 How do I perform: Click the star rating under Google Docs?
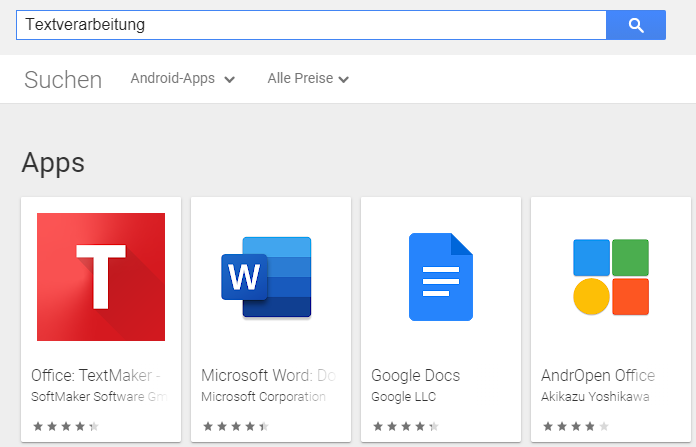click(x=406, y=427)
